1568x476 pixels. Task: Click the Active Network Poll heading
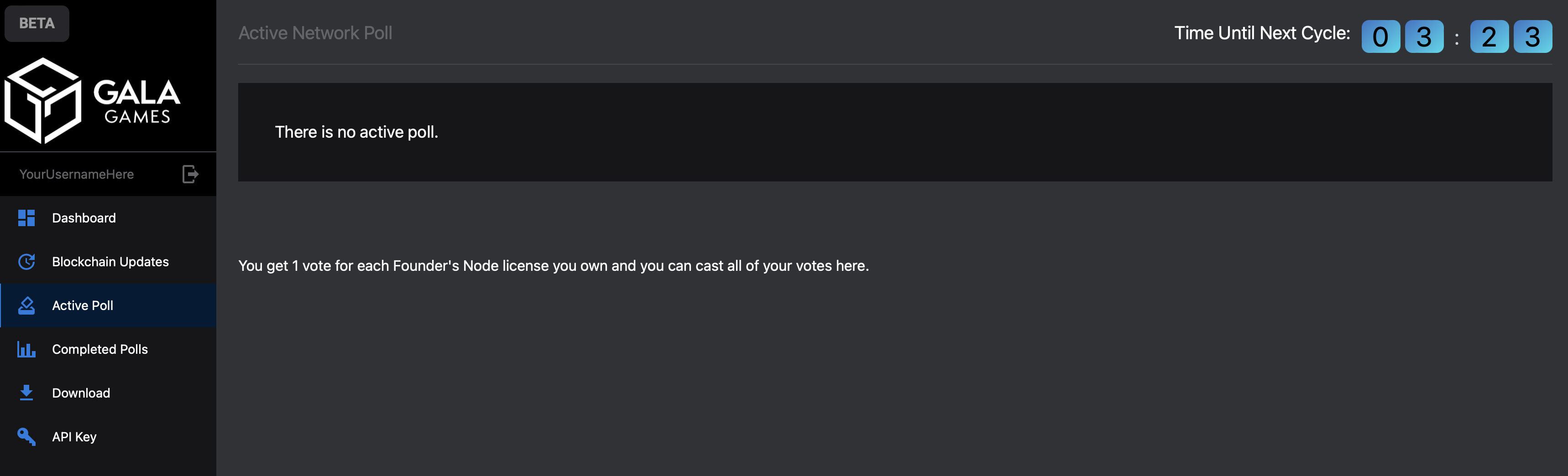click(x=315, y=33)
